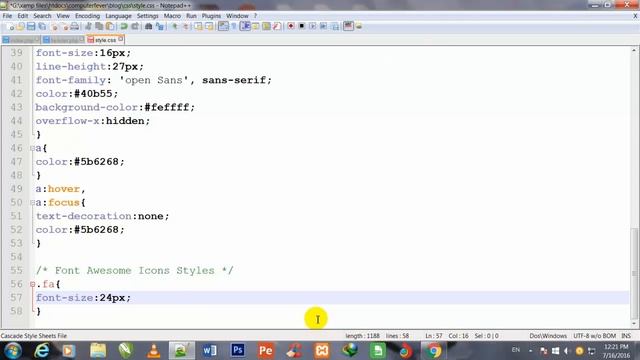Click 'length : 1188' in status bar
640x360 pixels.
tap(362, 336)
